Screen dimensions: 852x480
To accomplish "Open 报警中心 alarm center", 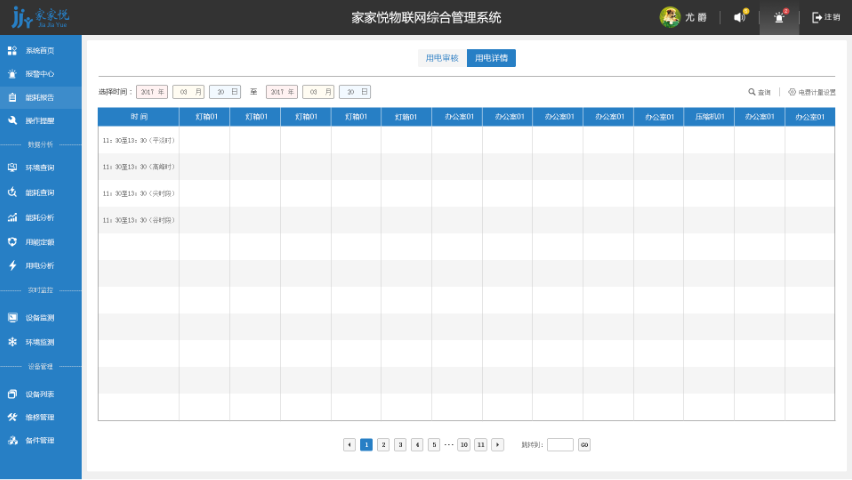I will [x=40, y=74].
